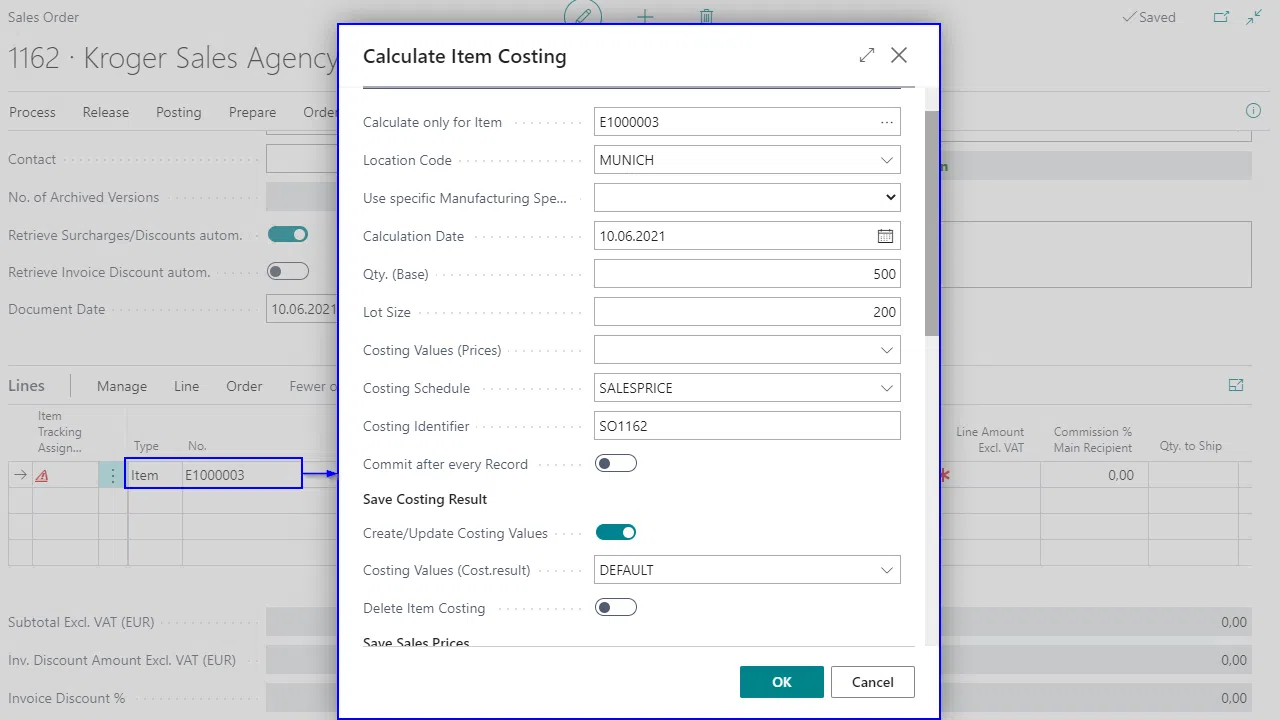Open Sales Order in new window icon
Viewport: 1280px width, 720px height.
click(x=1221, y=17)
